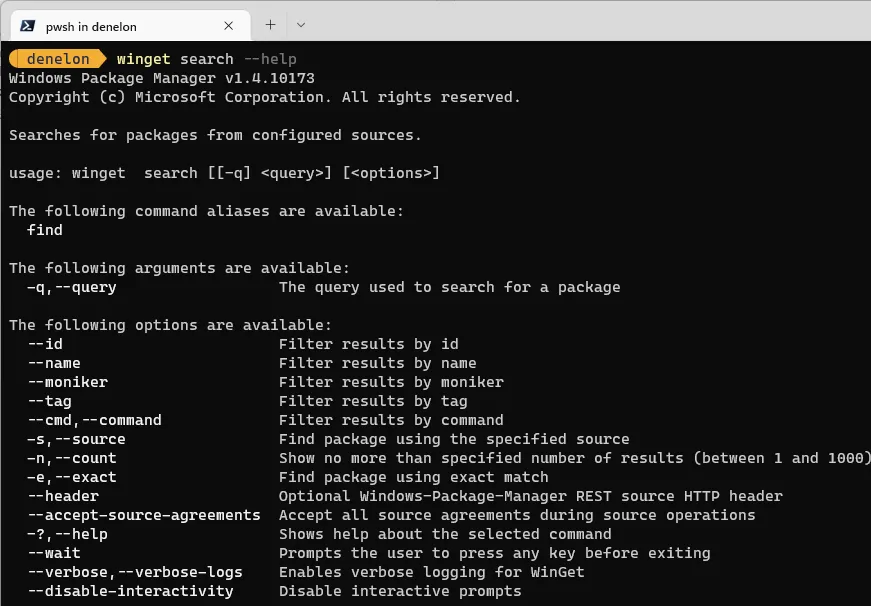The width and height of the screenshot is (871, 606).
Task: Click the 'denelon' prompt badge
Action: [58, 59]
